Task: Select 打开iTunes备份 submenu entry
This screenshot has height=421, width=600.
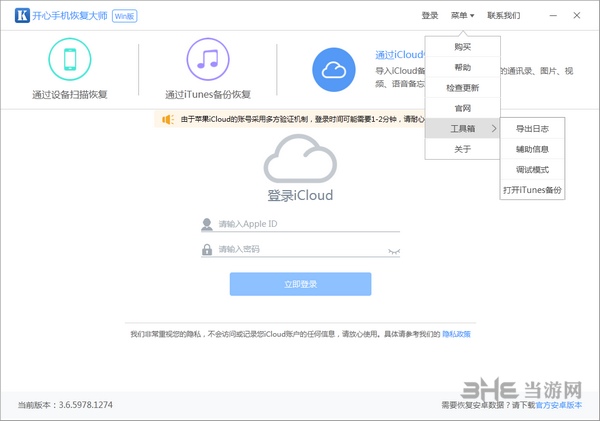Action: [x=532, y=190]
